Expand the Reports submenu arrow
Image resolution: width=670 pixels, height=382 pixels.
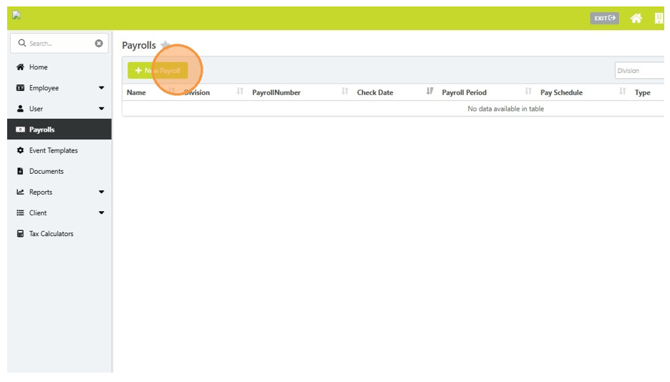[101, 192]
